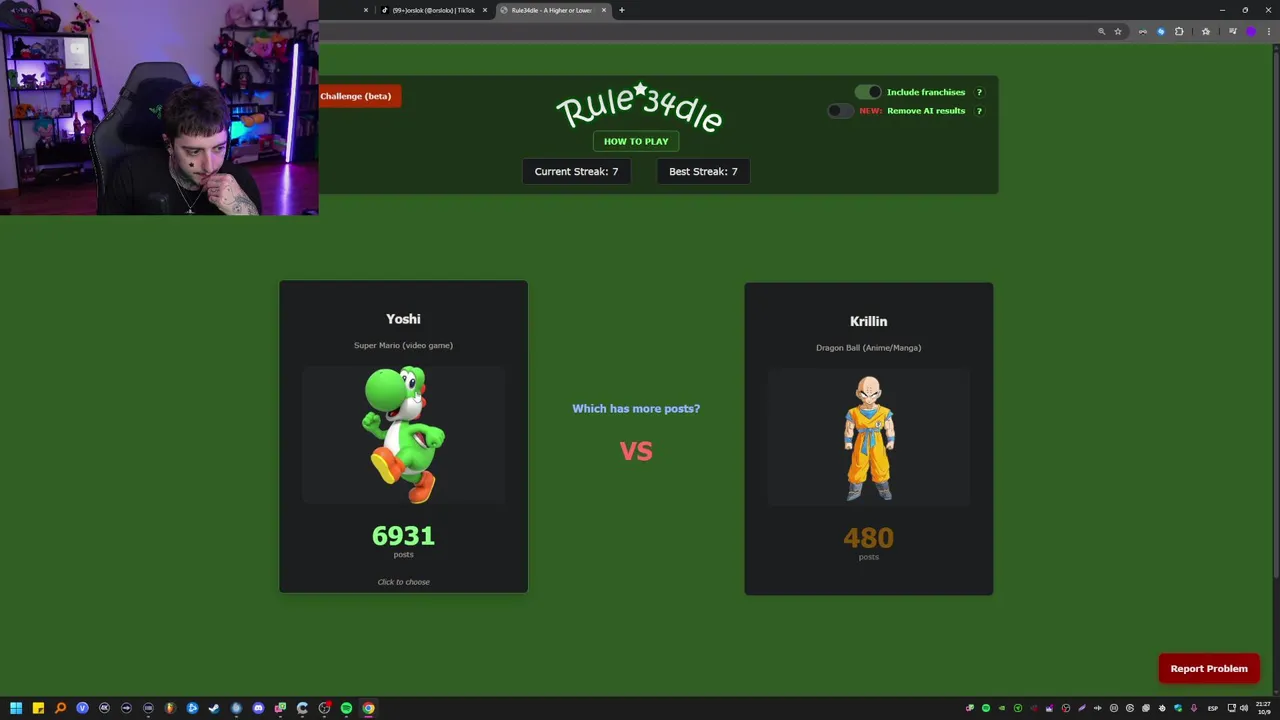
Task: Click the microphone tray icon
Action: [x=1194, y=708]
